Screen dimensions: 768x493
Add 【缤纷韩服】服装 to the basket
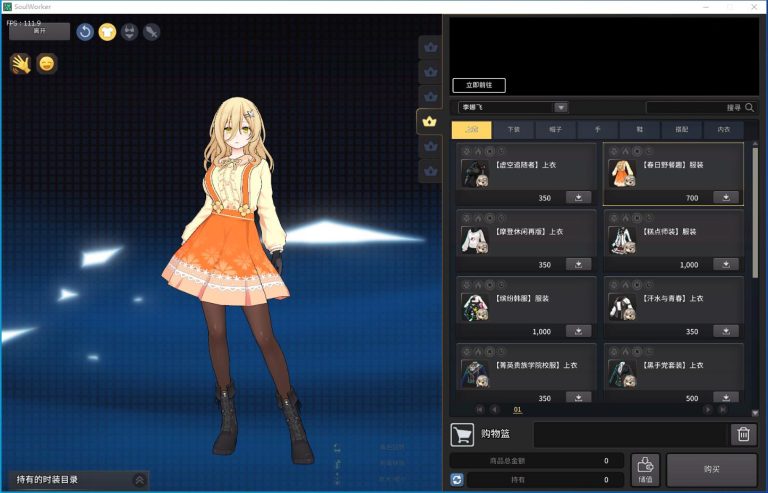pyautogui.click(x=578, y=331)
